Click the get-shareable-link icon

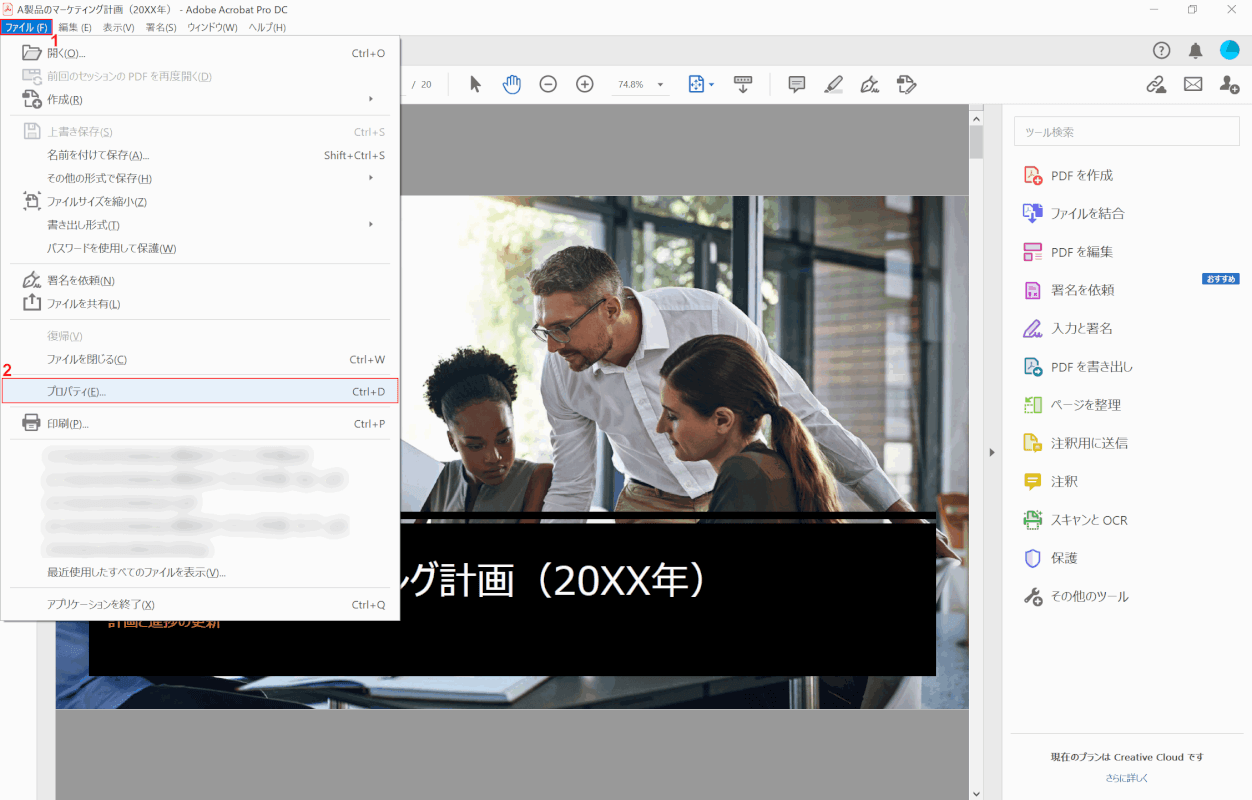pyautogui.click(x=1156, y=85)
